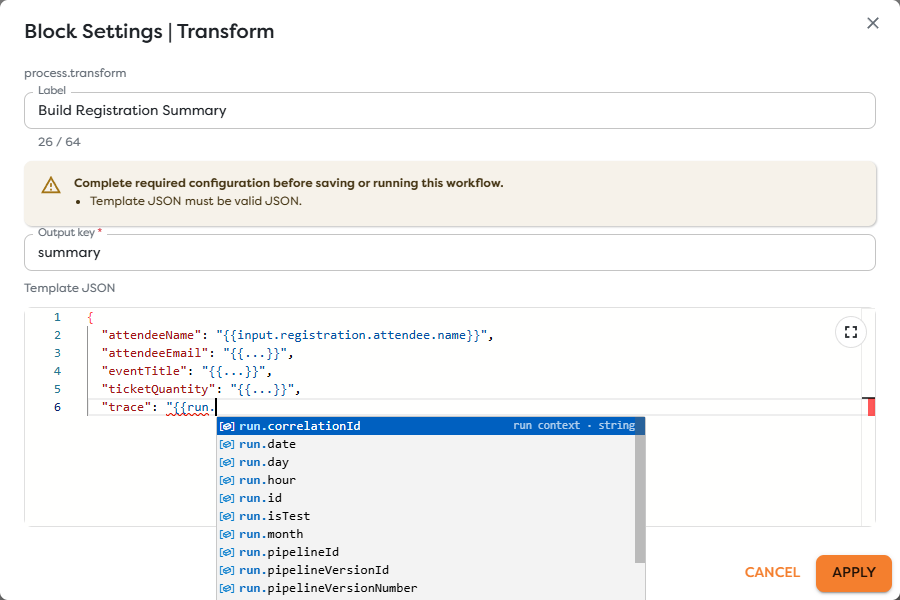The width and height of the screenshot is (900, 600).
Task: Choose run.pipelineId from autocomplete list
Action: point(426,552)
